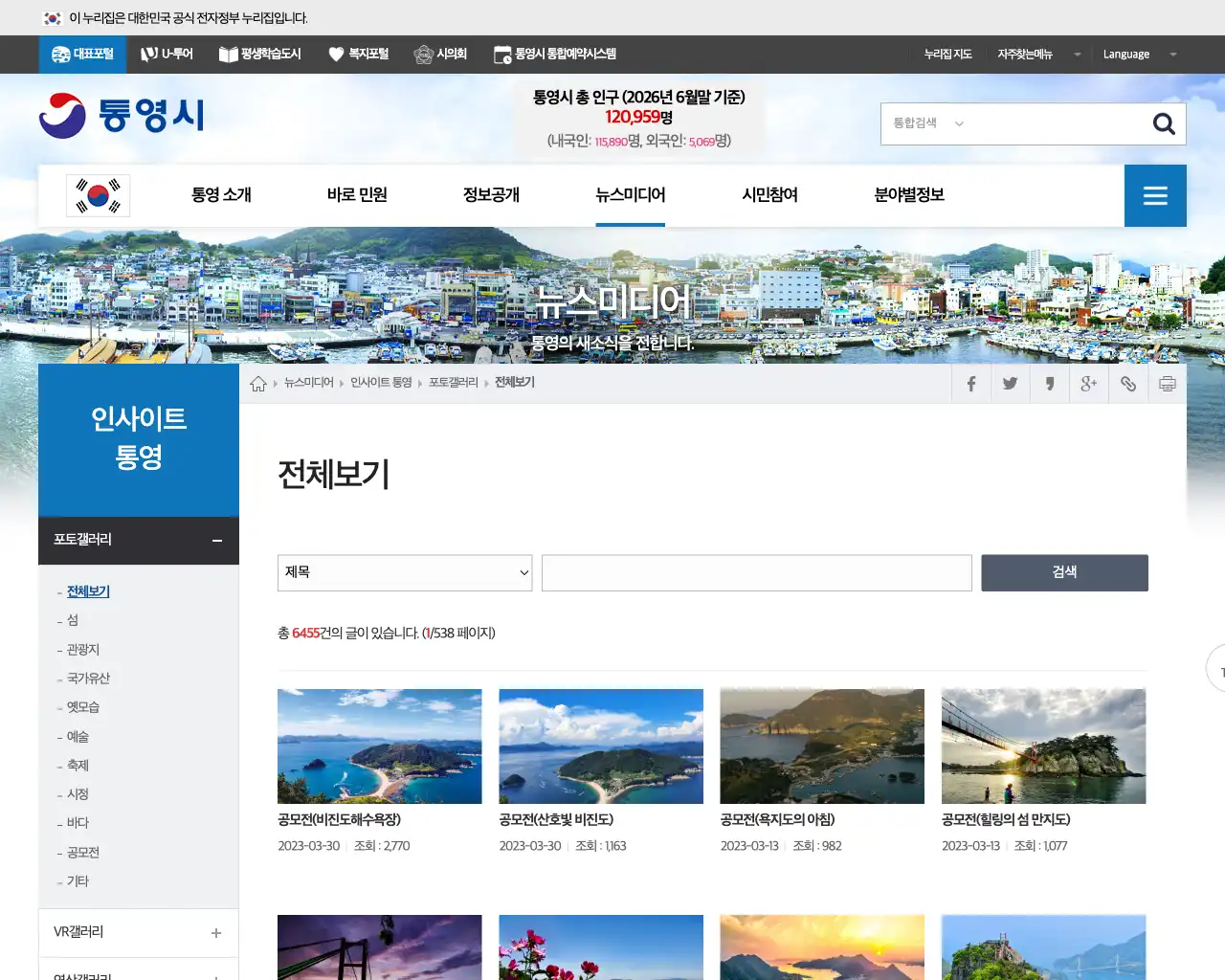Image resolution: width=1225 pixels, height=980 pixels.
Task: Select 관광지 category in sidebar
Action: click(83, 650)
